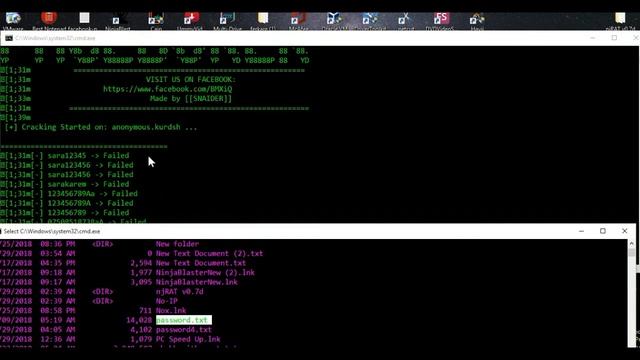This screenshot has height=360, width=640.
Task: Click the Made by [[SNAIDER]] line
Action: pos(191,99)
